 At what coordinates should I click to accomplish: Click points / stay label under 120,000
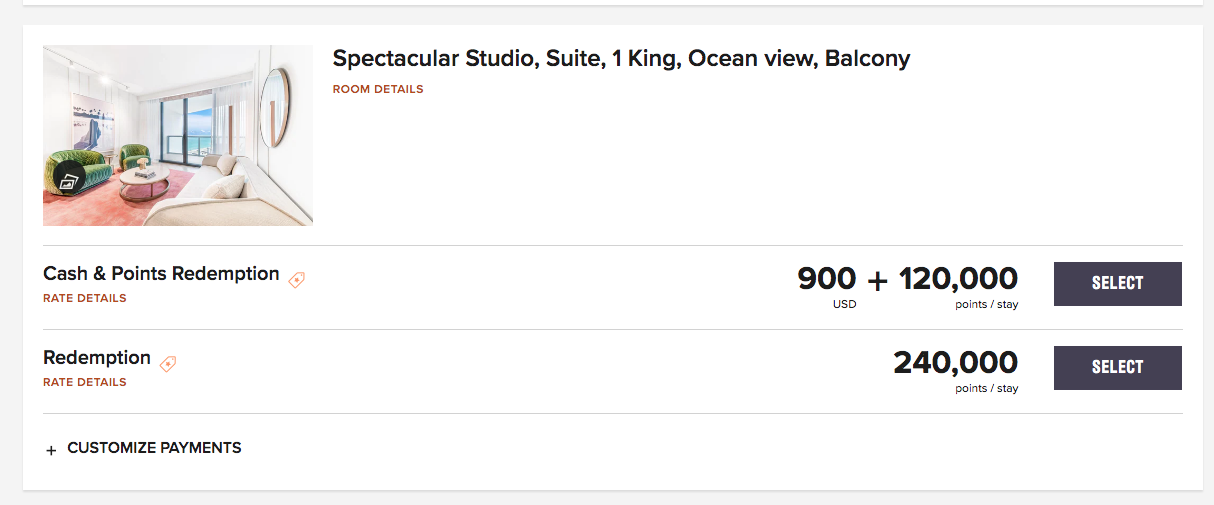pyautogui.click(x=986, y=304)
